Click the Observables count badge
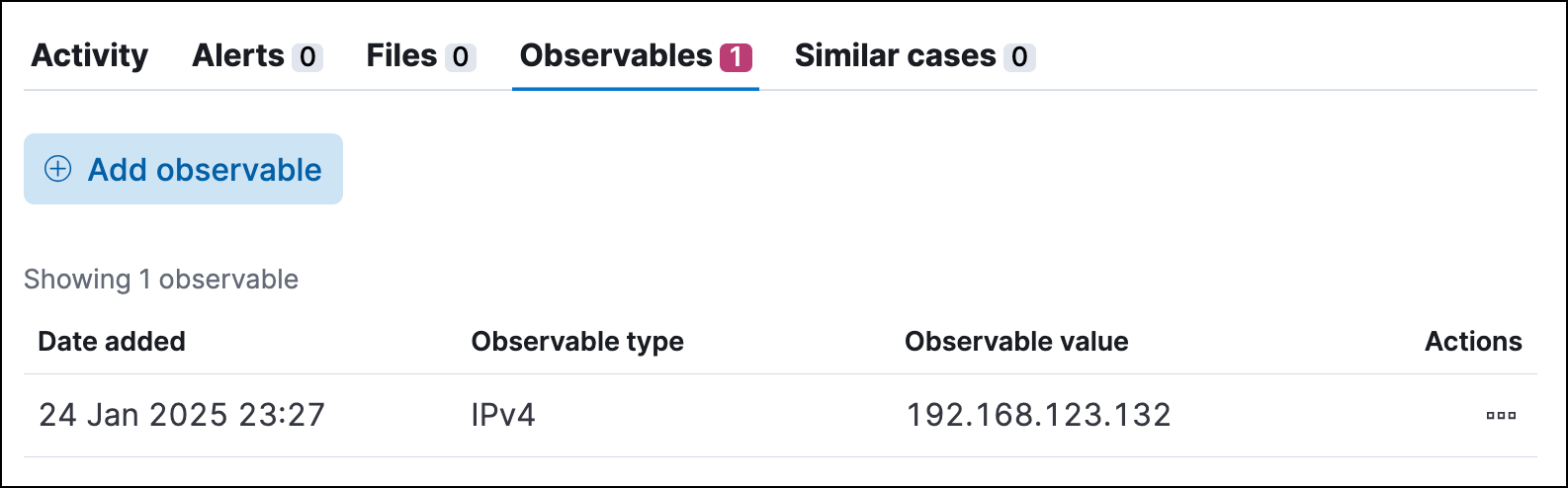Screen dimensions: 1568x488 736,57
